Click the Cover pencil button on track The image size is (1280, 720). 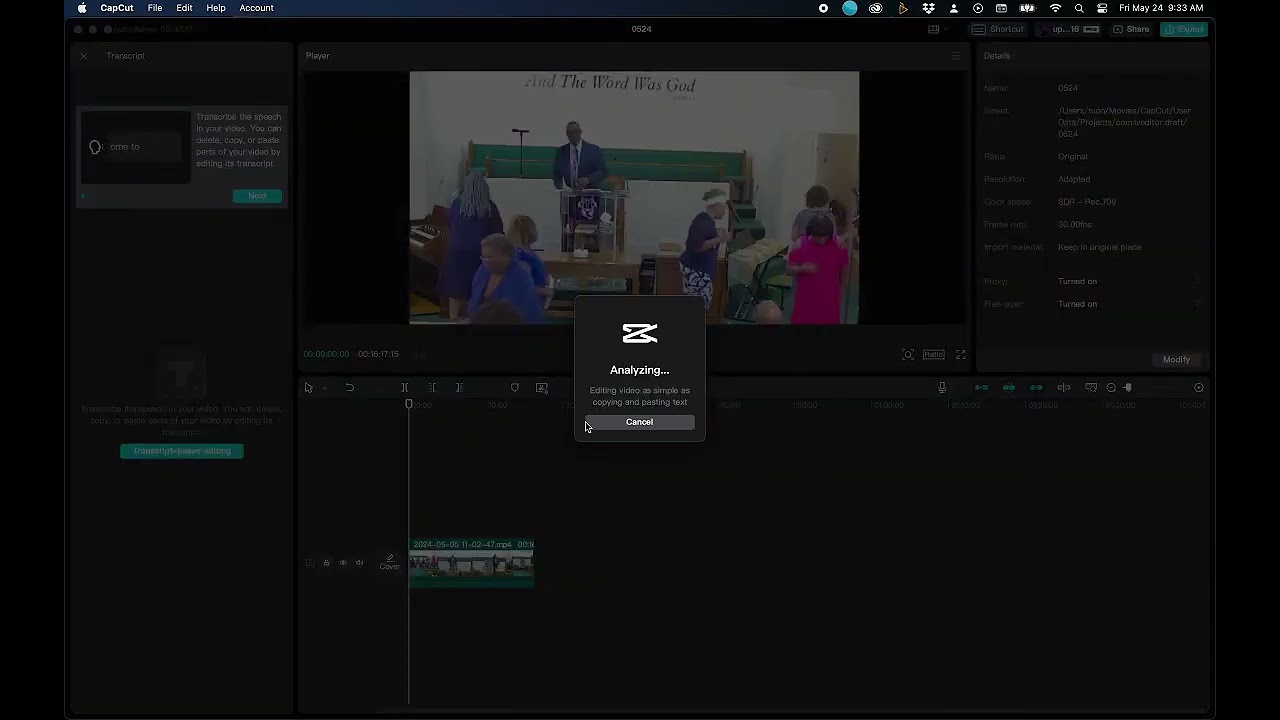point(390,563)
